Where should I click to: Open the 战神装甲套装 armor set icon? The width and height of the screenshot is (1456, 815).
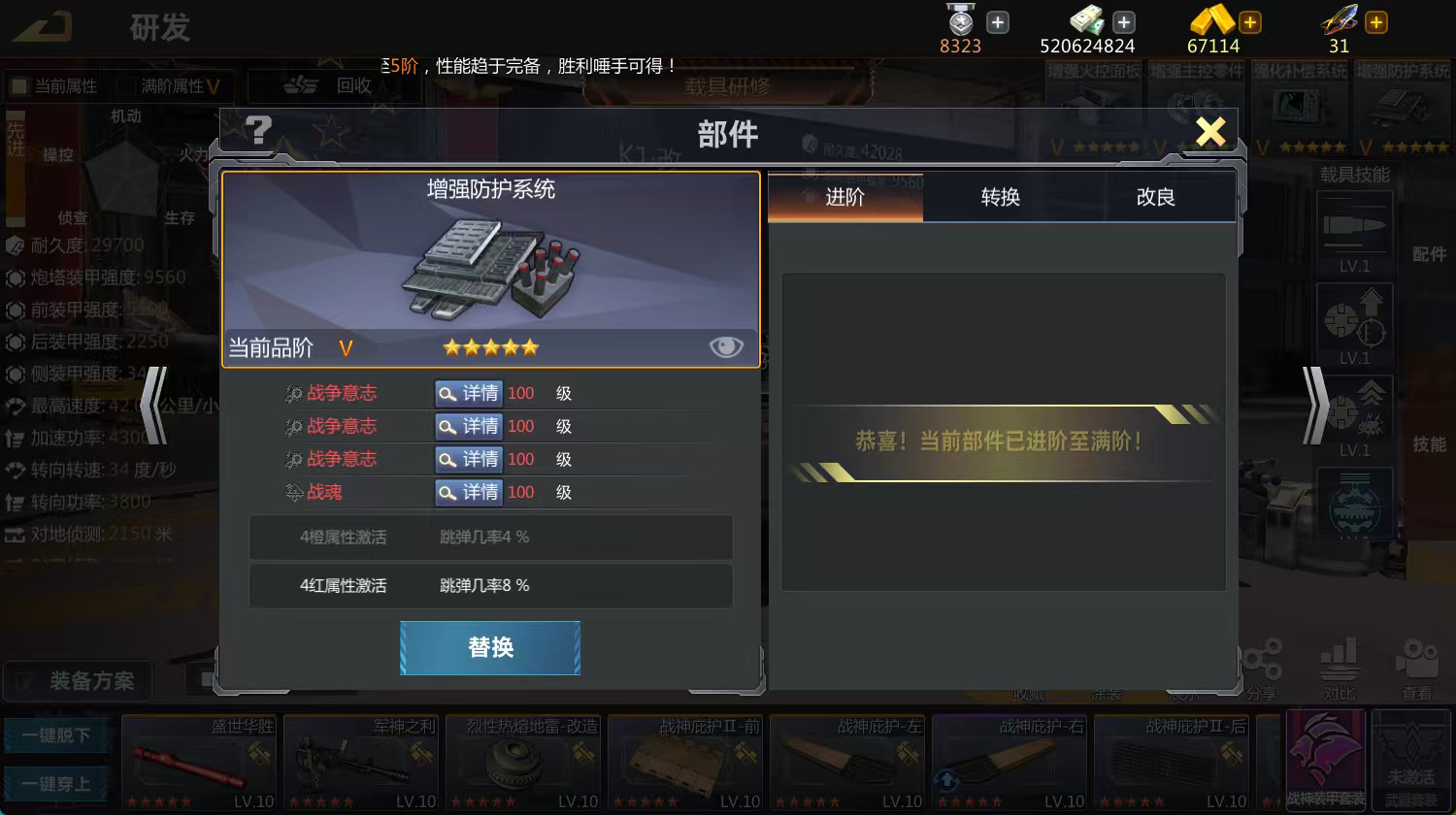[1326, 762]
